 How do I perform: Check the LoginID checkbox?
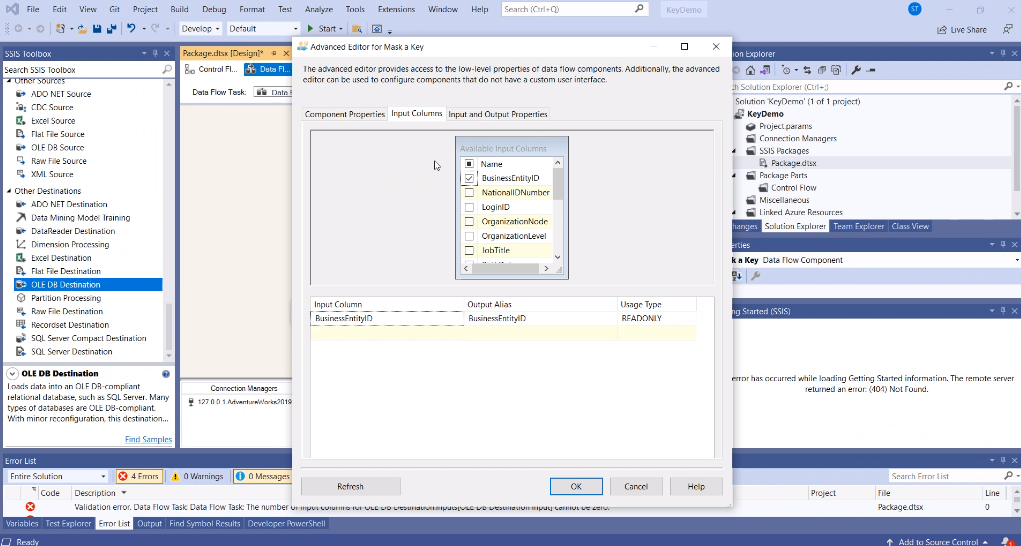tap(469, 207)
